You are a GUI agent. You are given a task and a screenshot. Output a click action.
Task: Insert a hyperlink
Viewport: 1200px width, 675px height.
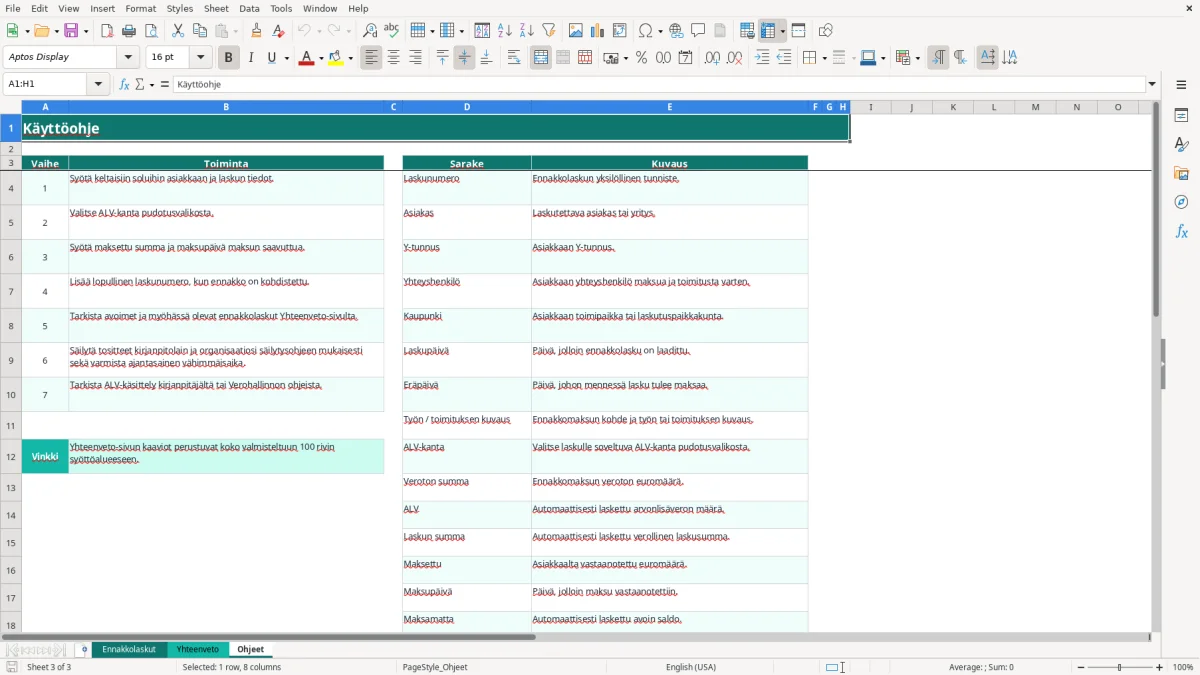(x=676, y=31)
